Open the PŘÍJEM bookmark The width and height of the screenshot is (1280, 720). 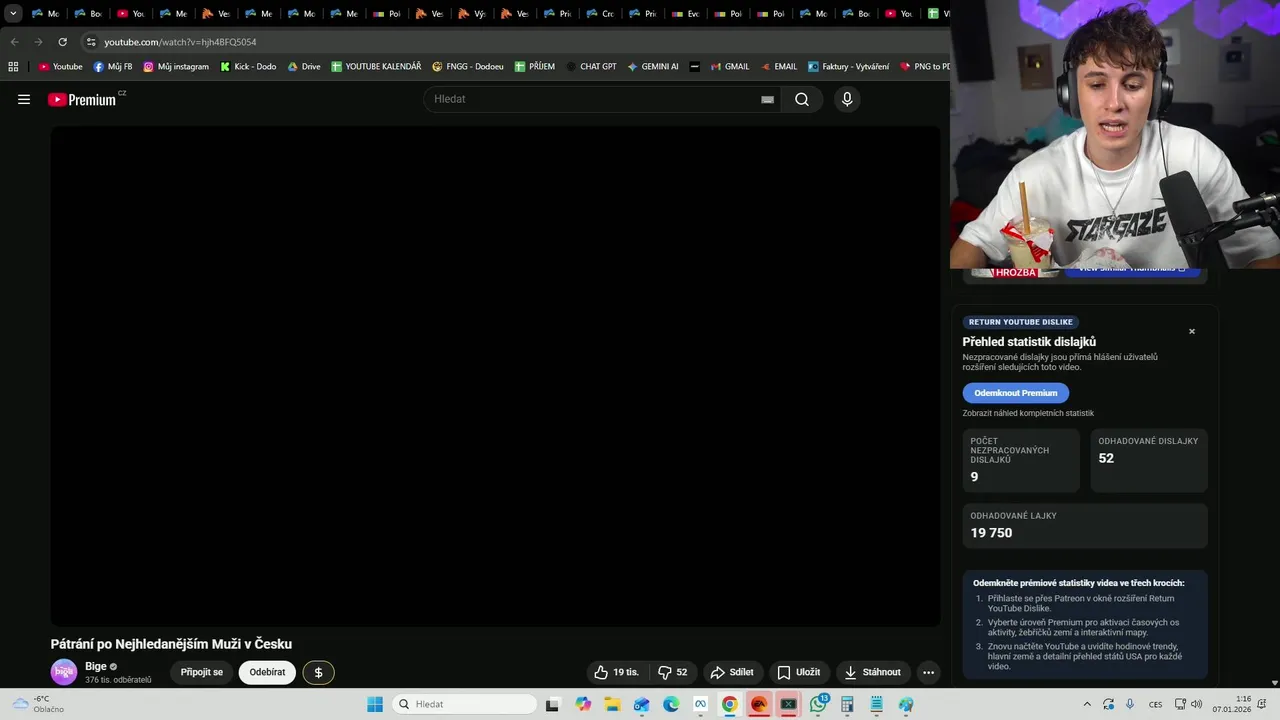point(535,67)
